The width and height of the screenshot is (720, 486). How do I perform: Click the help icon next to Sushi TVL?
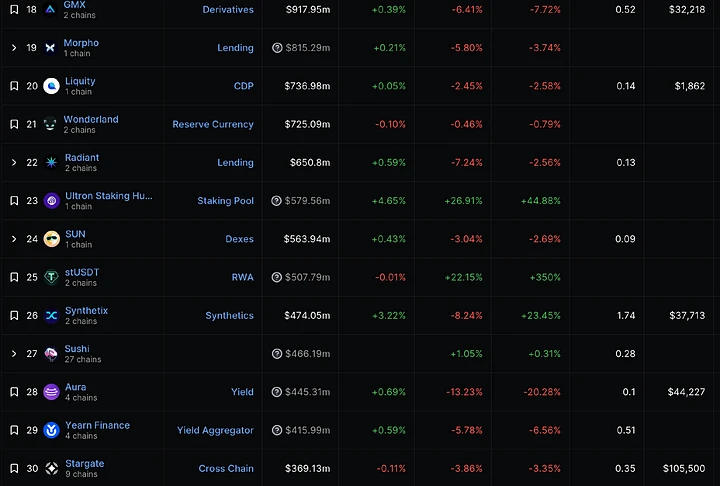[277, 354]
